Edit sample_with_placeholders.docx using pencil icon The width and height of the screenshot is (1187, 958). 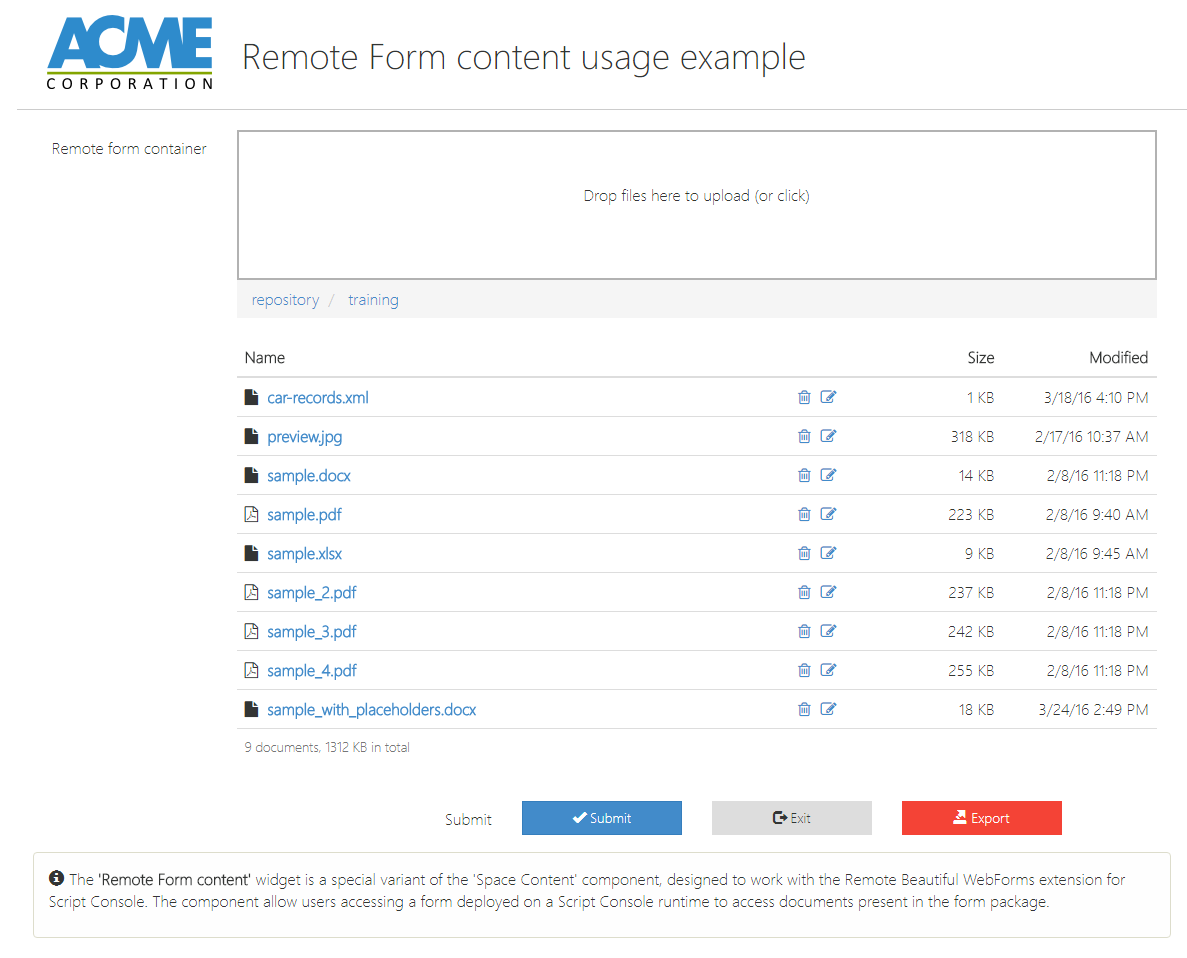click(x=828, y=709)
